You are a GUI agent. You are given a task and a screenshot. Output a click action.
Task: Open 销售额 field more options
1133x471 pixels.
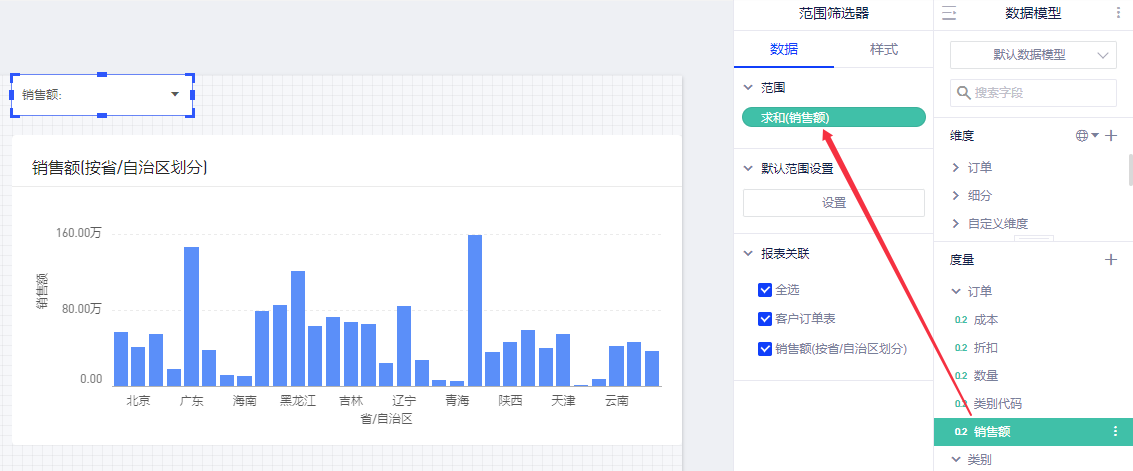click(1115, 432)
